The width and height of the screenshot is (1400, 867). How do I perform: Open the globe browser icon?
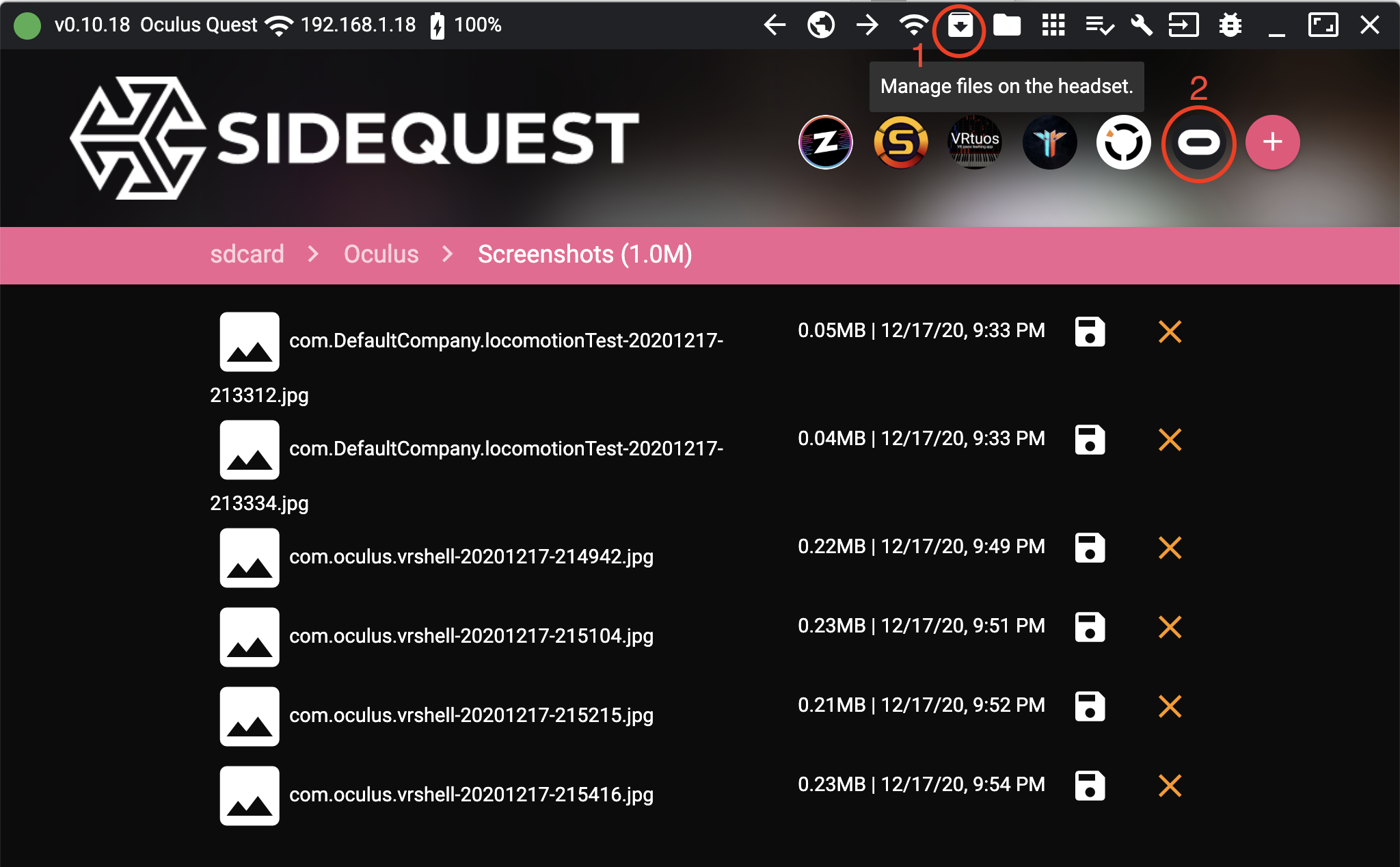point(821,25)
